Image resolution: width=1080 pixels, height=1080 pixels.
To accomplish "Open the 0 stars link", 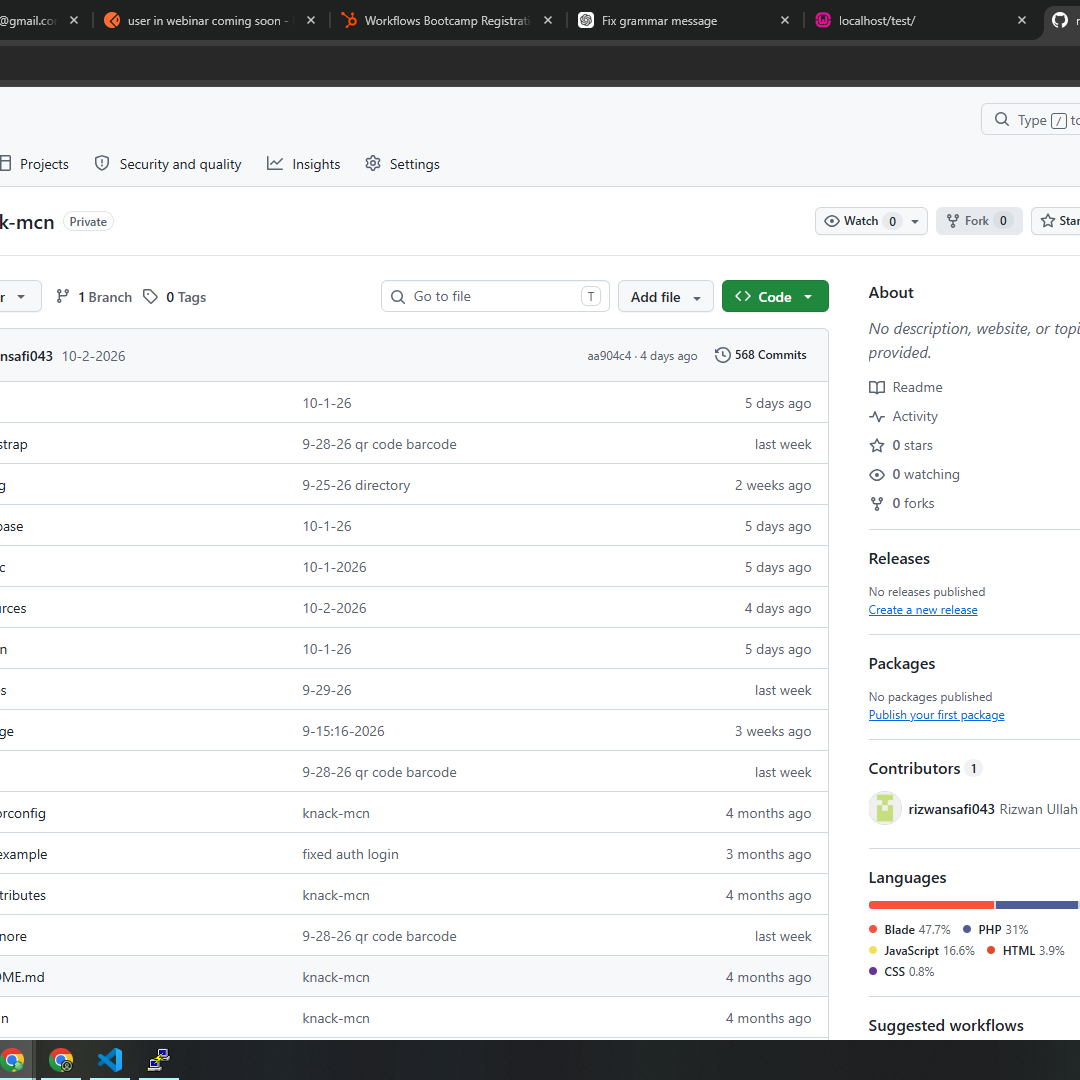I will click(x=901, y=445).
